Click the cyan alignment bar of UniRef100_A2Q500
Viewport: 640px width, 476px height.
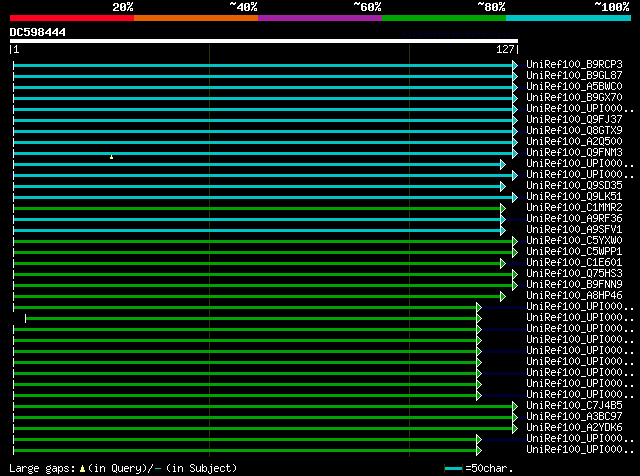pos(263,142)
